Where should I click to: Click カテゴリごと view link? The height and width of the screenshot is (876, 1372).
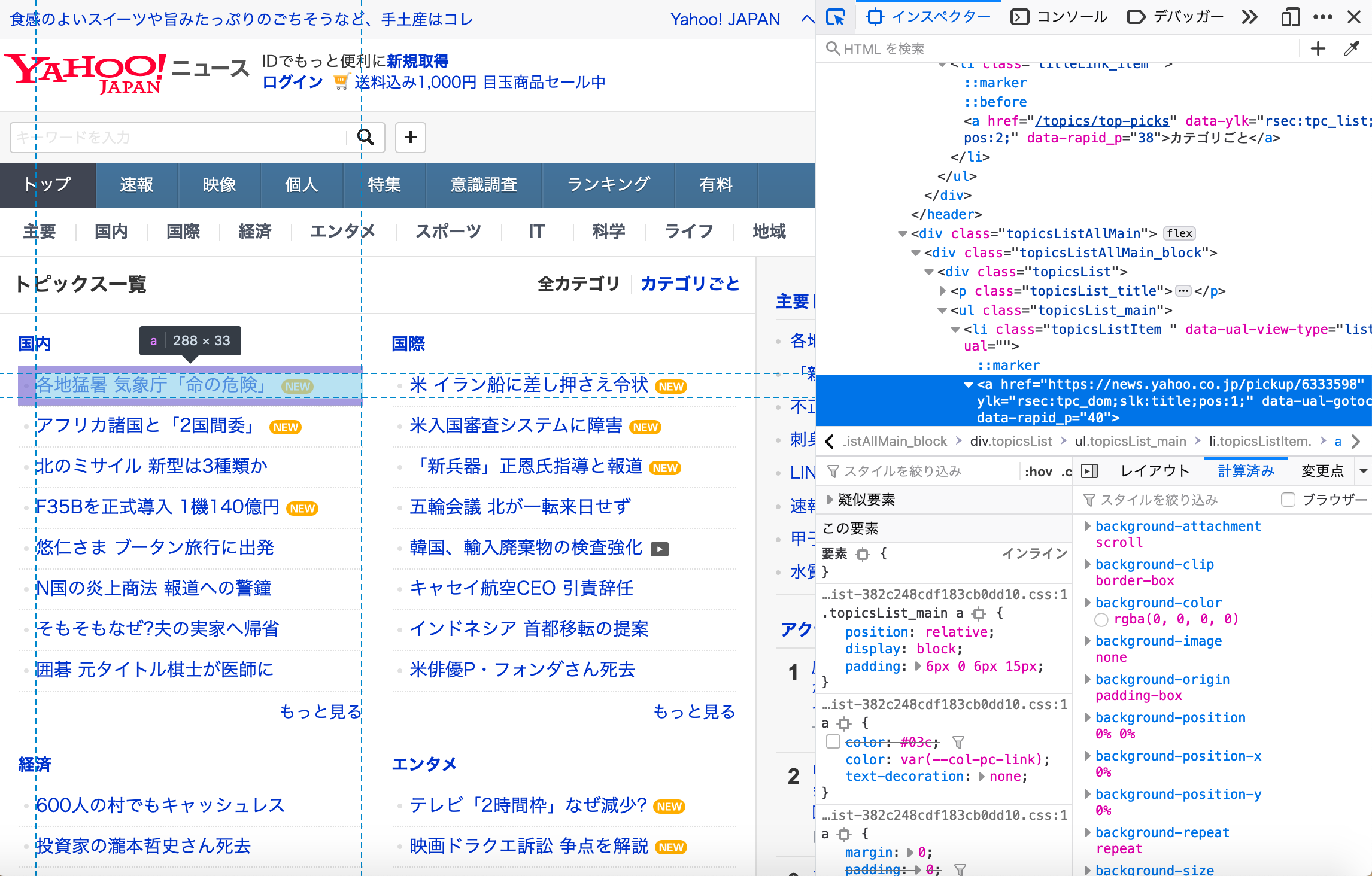pyautogui.click(x=690, y=284)
